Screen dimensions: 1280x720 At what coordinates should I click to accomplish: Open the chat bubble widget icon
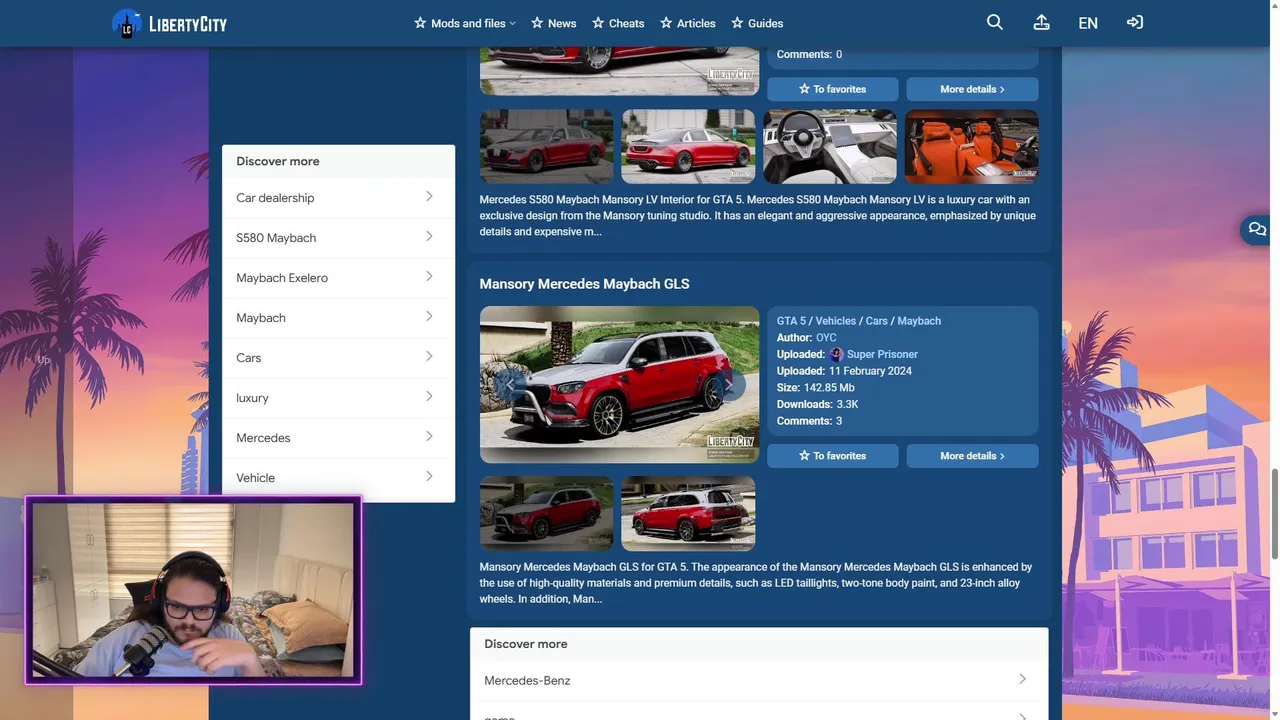(1256, 229)
